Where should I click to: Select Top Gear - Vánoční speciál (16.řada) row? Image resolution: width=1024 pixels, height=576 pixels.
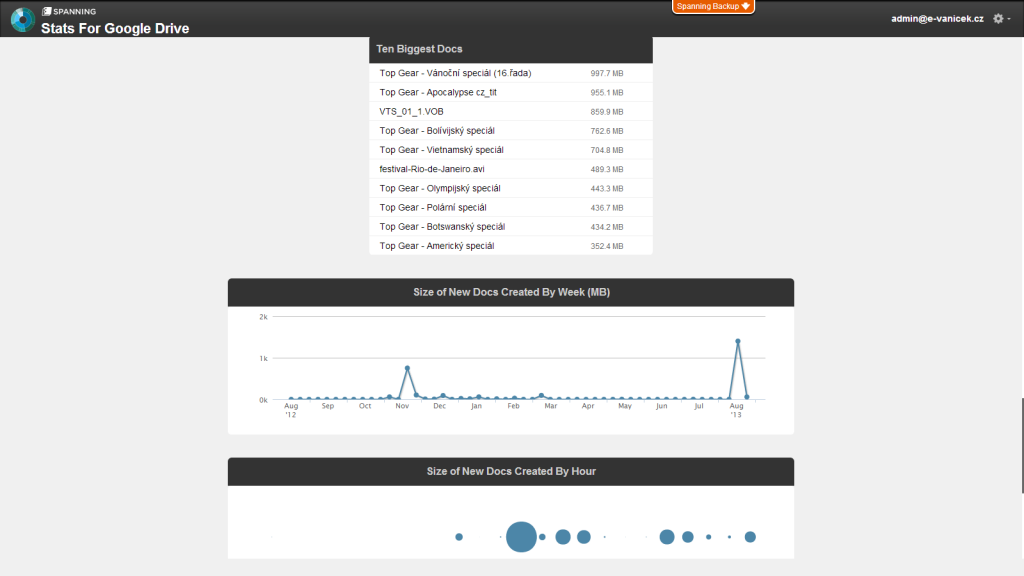(511, 73)
